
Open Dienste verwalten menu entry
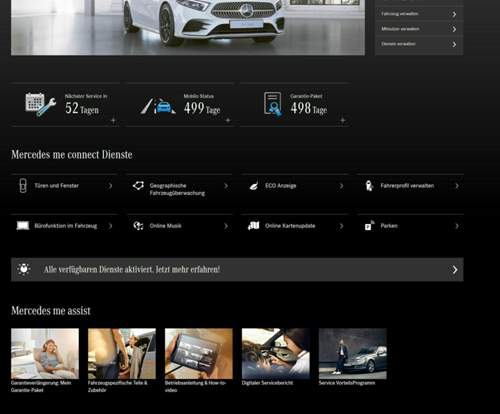pos(419,44)
